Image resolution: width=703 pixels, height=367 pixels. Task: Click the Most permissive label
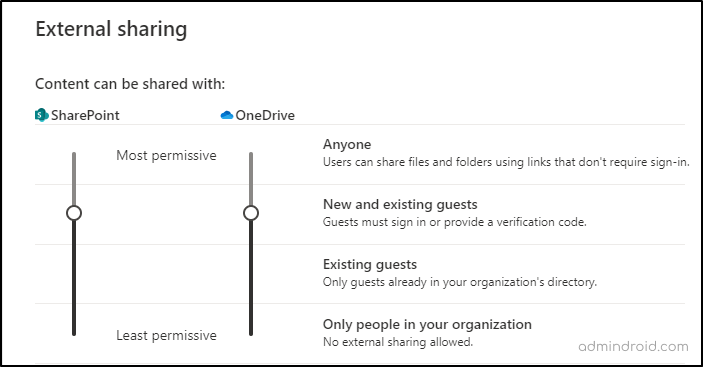[166, 155]
